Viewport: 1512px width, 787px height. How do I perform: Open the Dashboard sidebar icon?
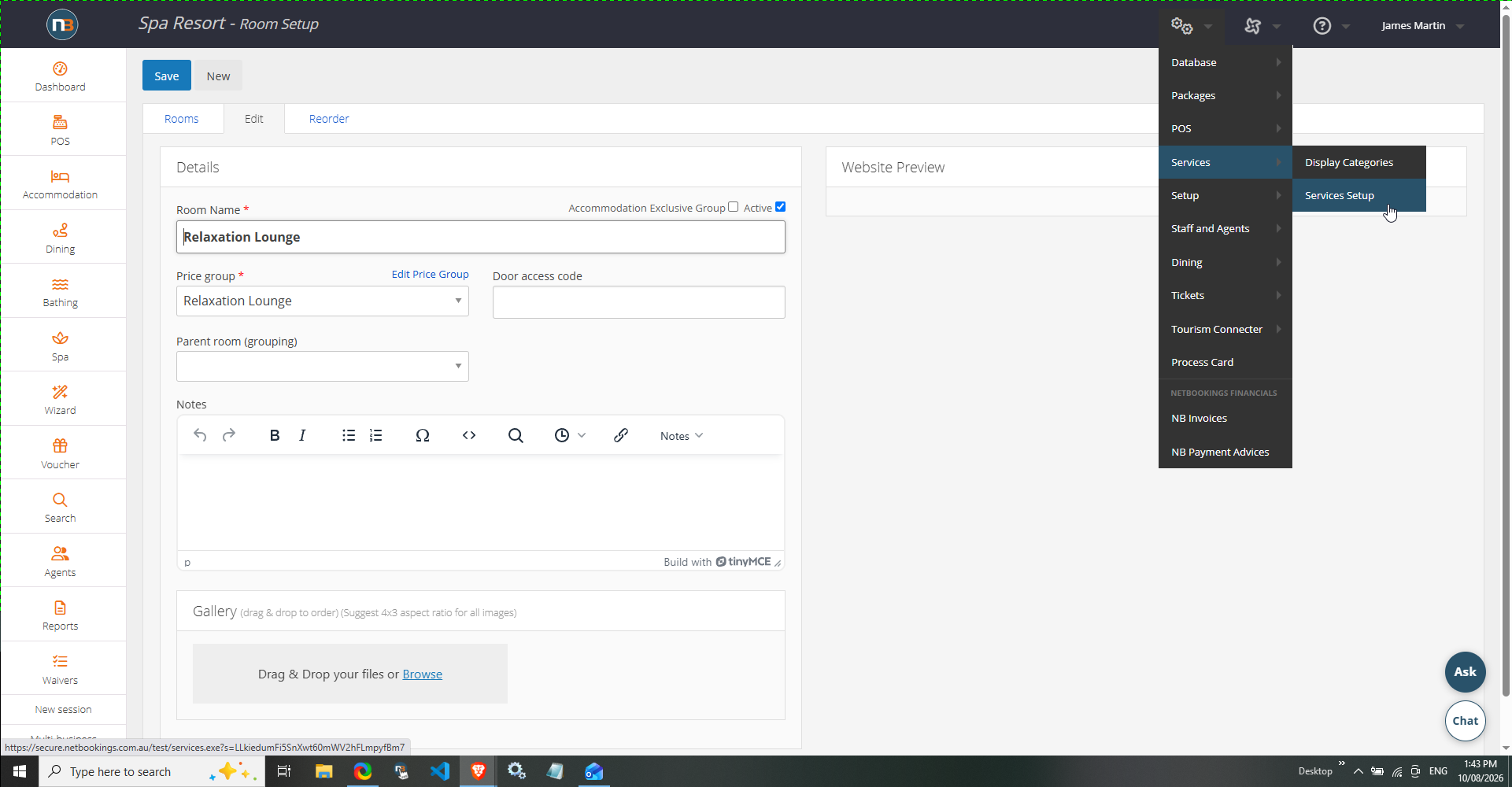[x=61, y=76]
